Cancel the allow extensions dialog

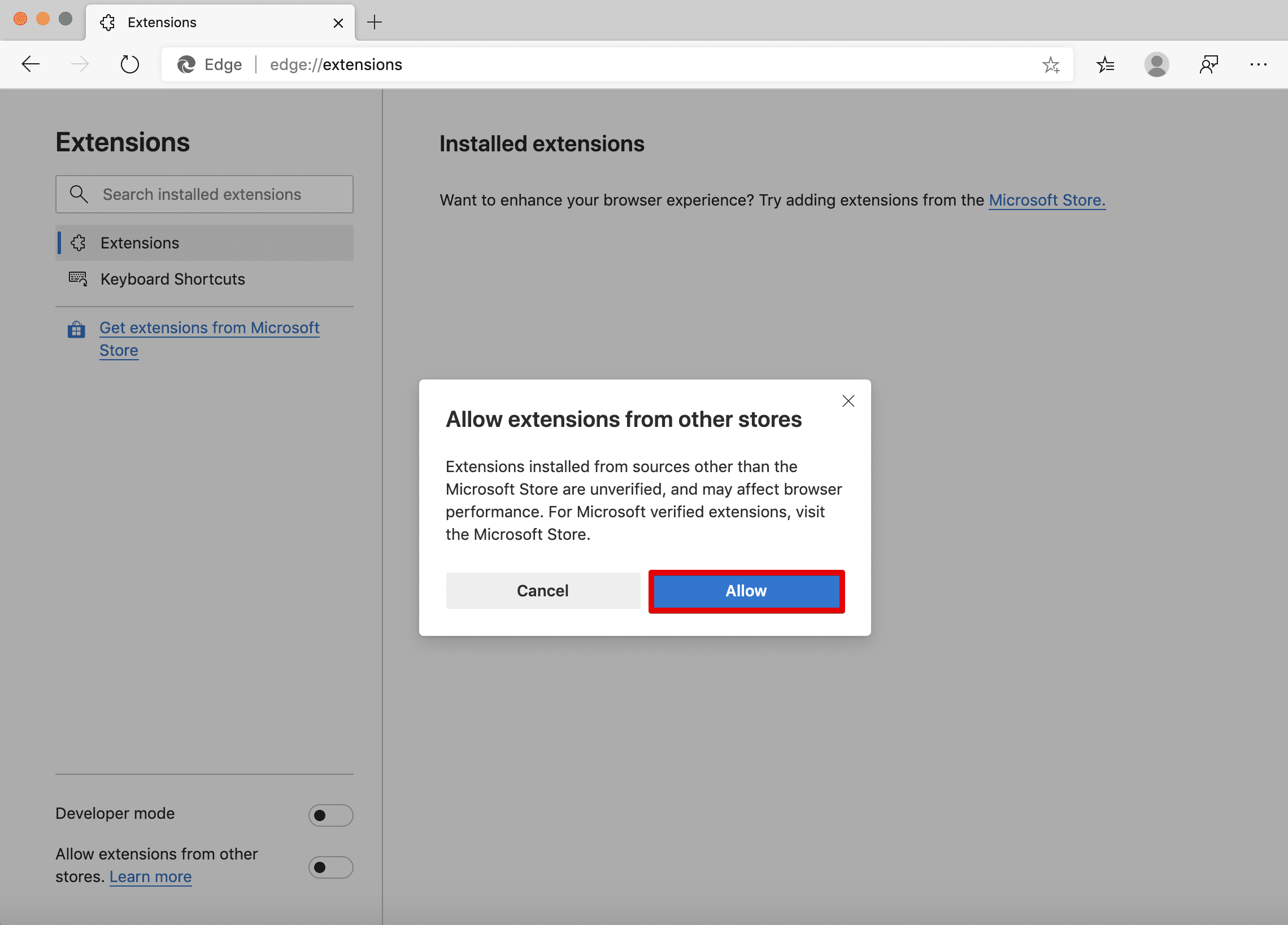pos(542,591)
